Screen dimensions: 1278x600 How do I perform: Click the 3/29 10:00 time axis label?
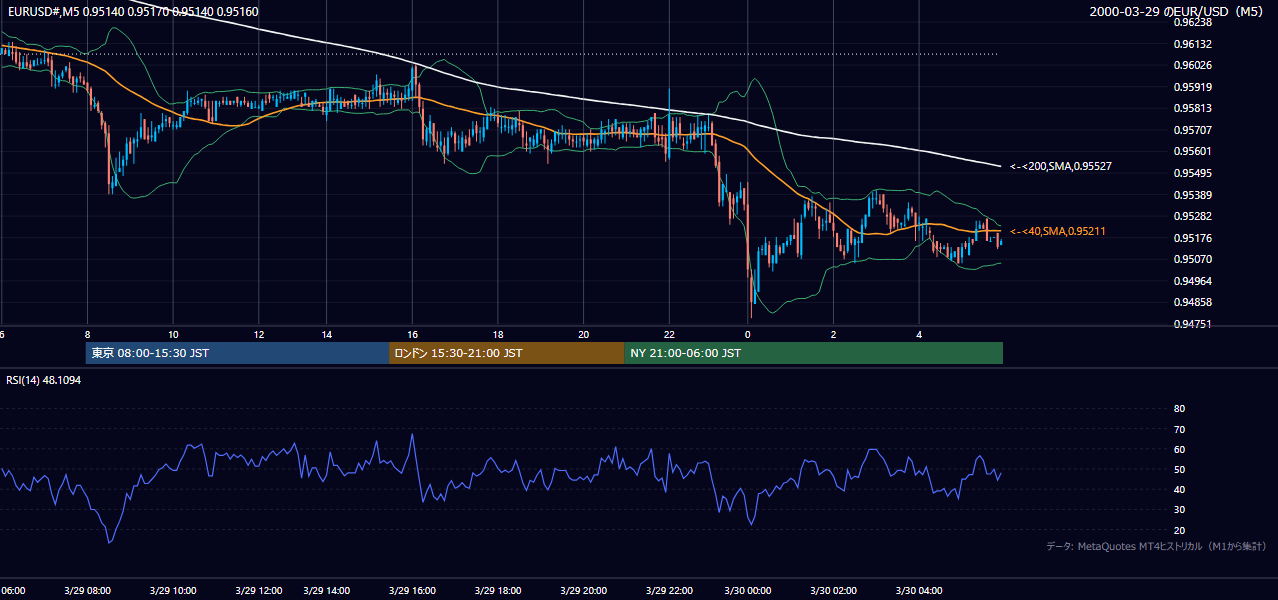173,591
